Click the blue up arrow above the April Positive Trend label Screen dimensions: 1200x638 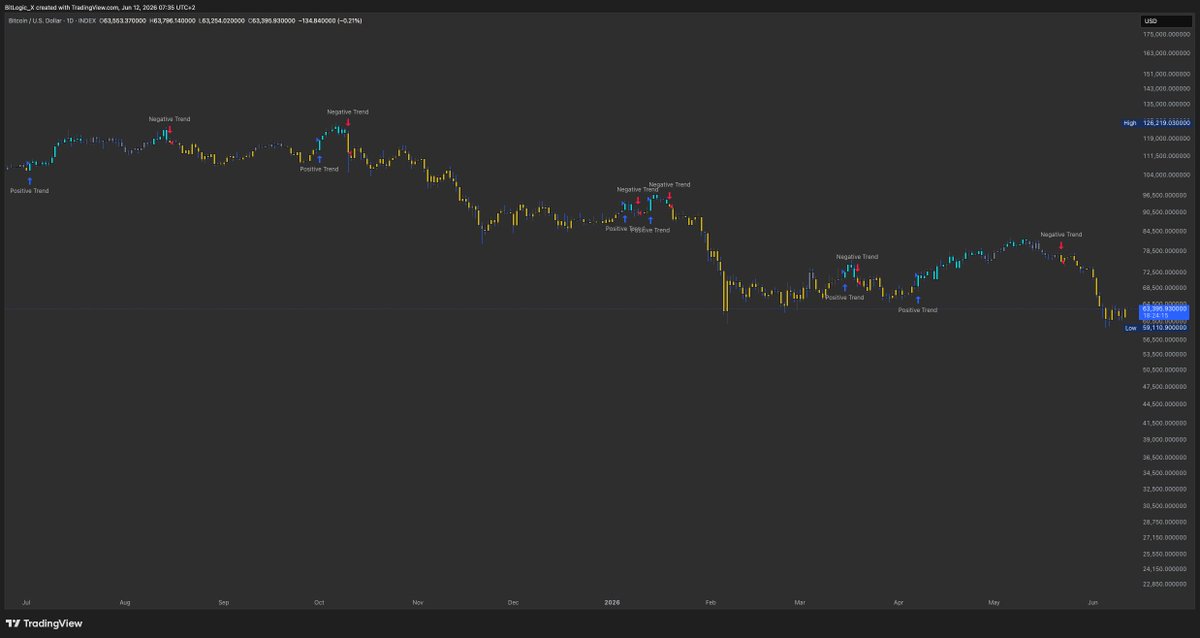pyautogui.click(x=918, y=300)
